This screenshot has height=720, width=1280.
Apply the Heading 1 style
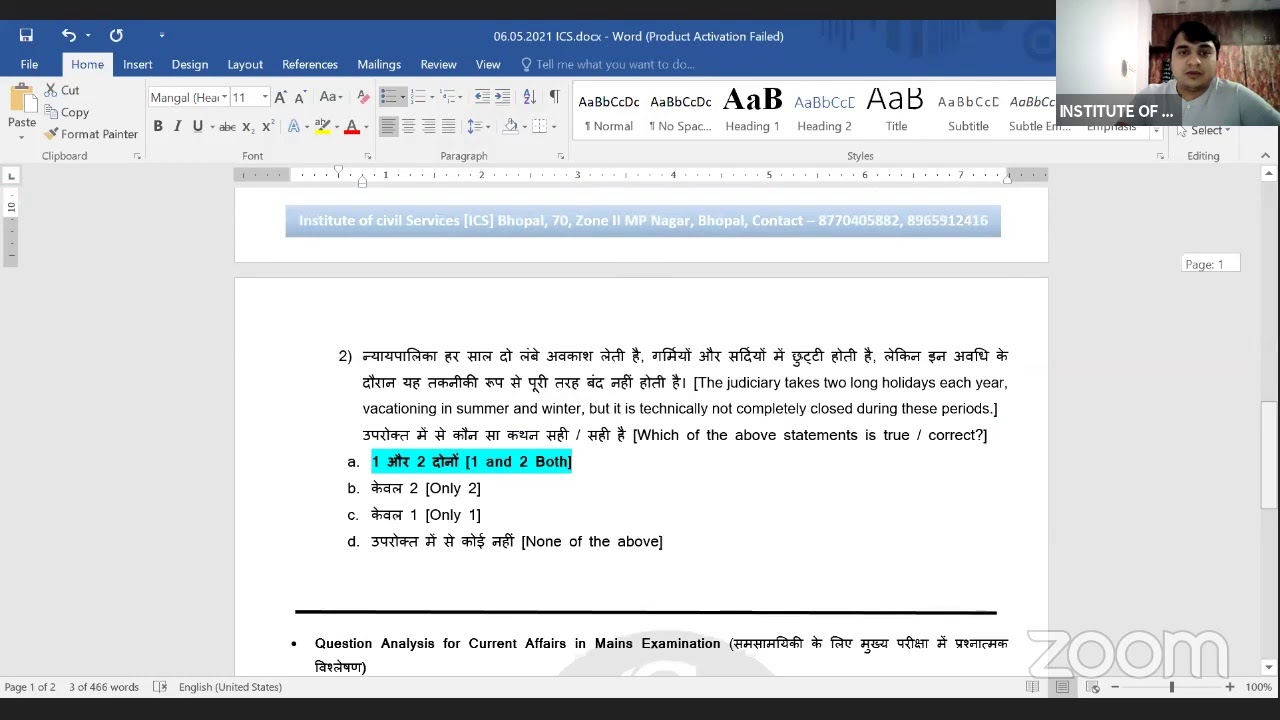[752, 111]
